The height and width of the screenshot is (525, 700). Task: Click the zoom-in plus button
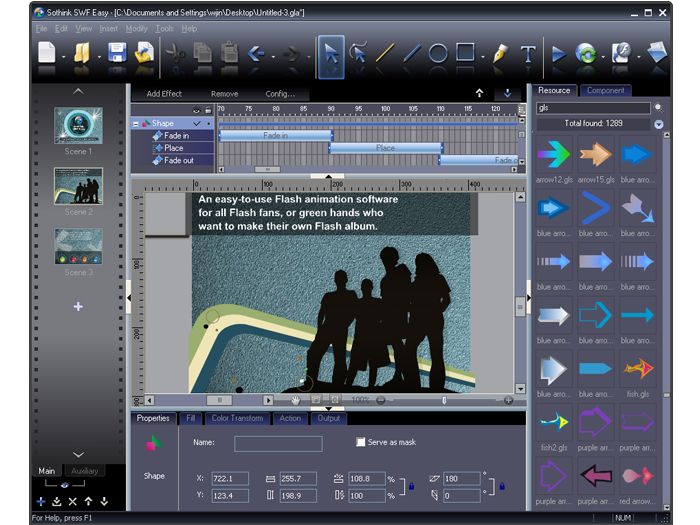tap(508, 400)
